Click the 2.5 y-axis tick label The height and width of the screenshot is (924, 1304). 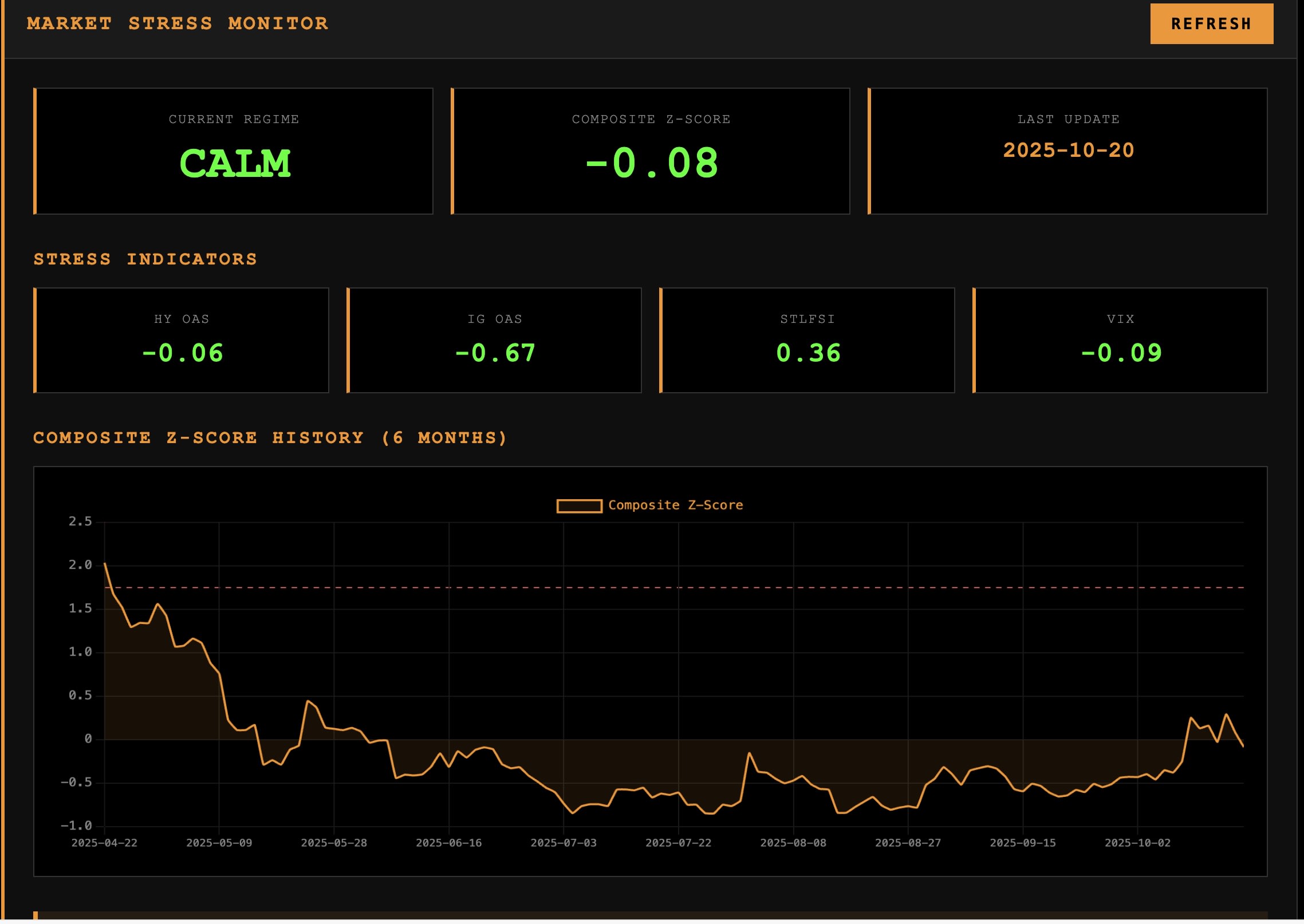coord(80,522)
